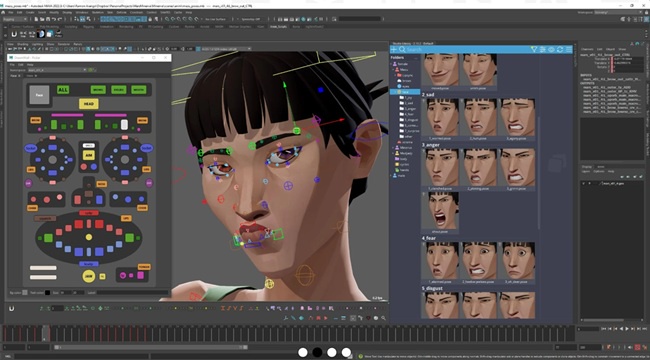Click the Bg color swatch in Picker

25,292
